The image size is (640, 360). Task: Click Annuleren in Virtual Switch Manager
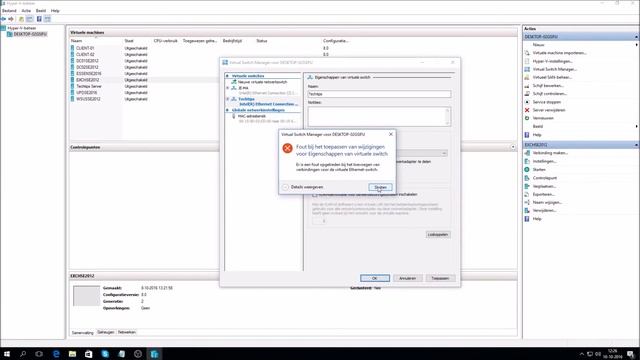pos(407,278)
